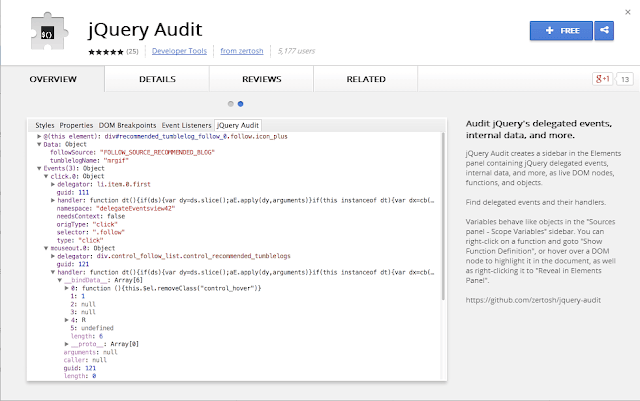The width and height of the screenshot is (640, 401).
Task: Click the 'guid: 111' line
Action: (73, 192)
